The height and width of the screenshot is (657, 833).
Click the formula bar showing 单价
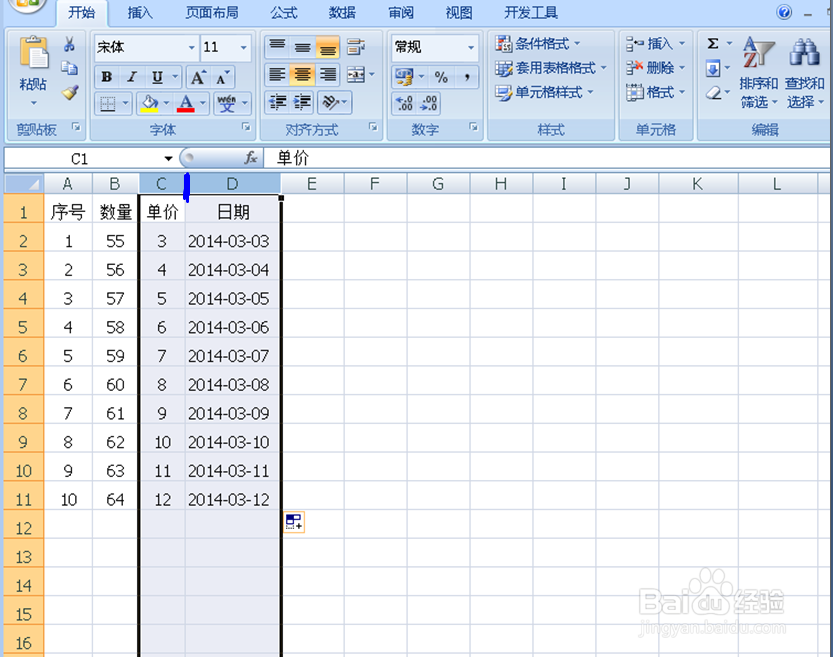(x=547, y=158)
